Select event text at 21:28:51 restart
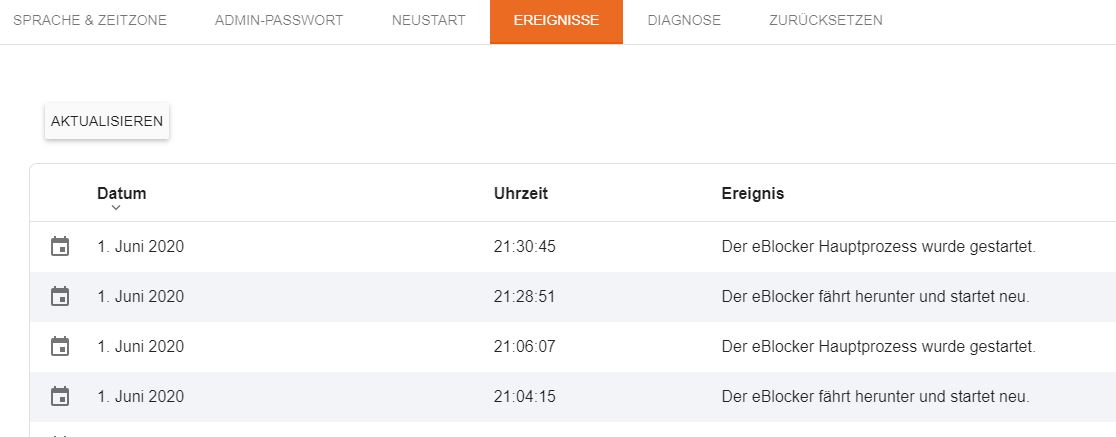The height and width of the screenshot is (437, 1116). point(875,297)
